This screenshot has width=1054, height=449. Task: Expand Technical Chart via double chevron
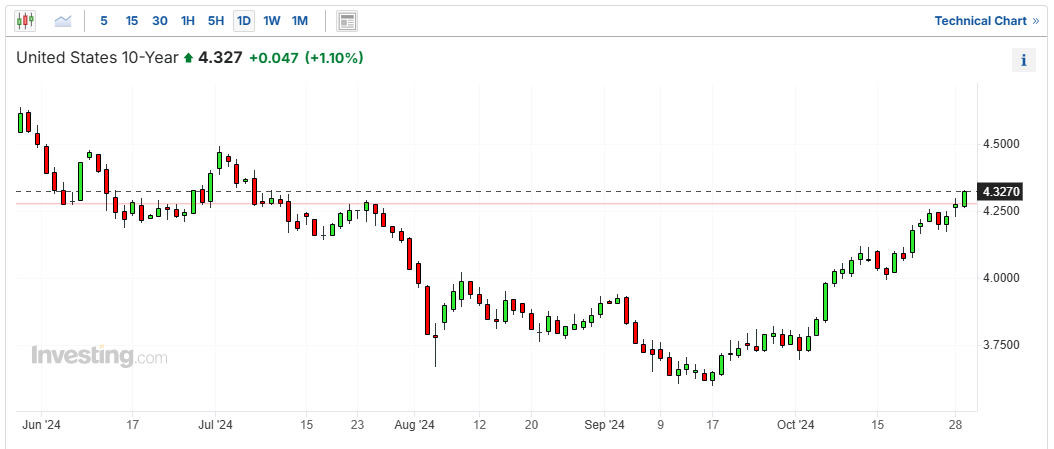1035,21
